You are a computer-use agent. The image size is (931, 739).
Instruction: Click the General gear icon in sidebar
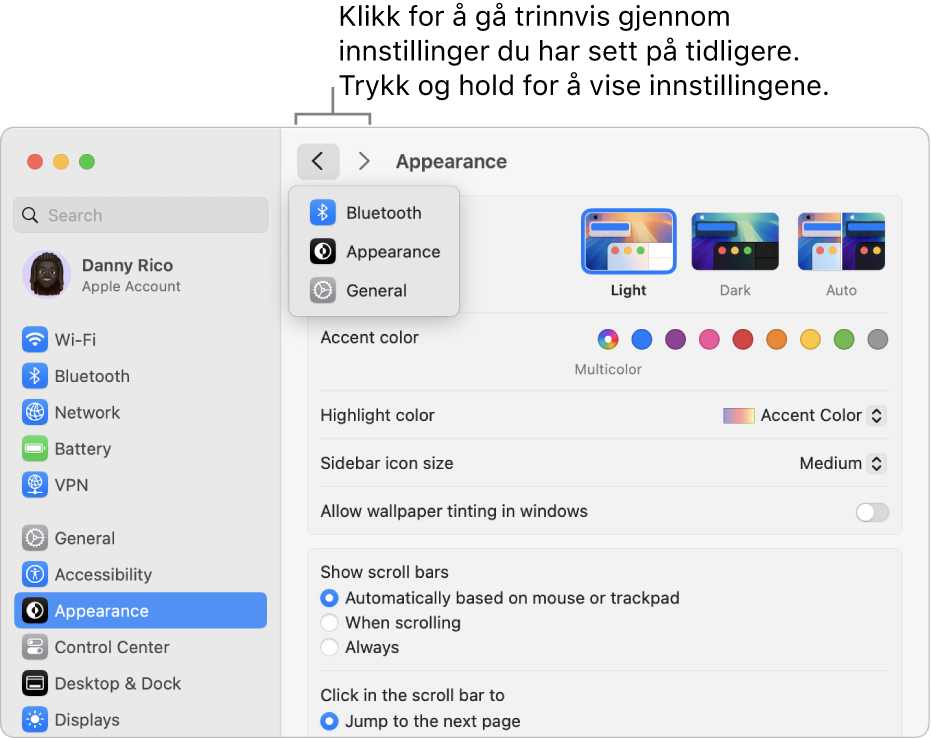[35, 538]
